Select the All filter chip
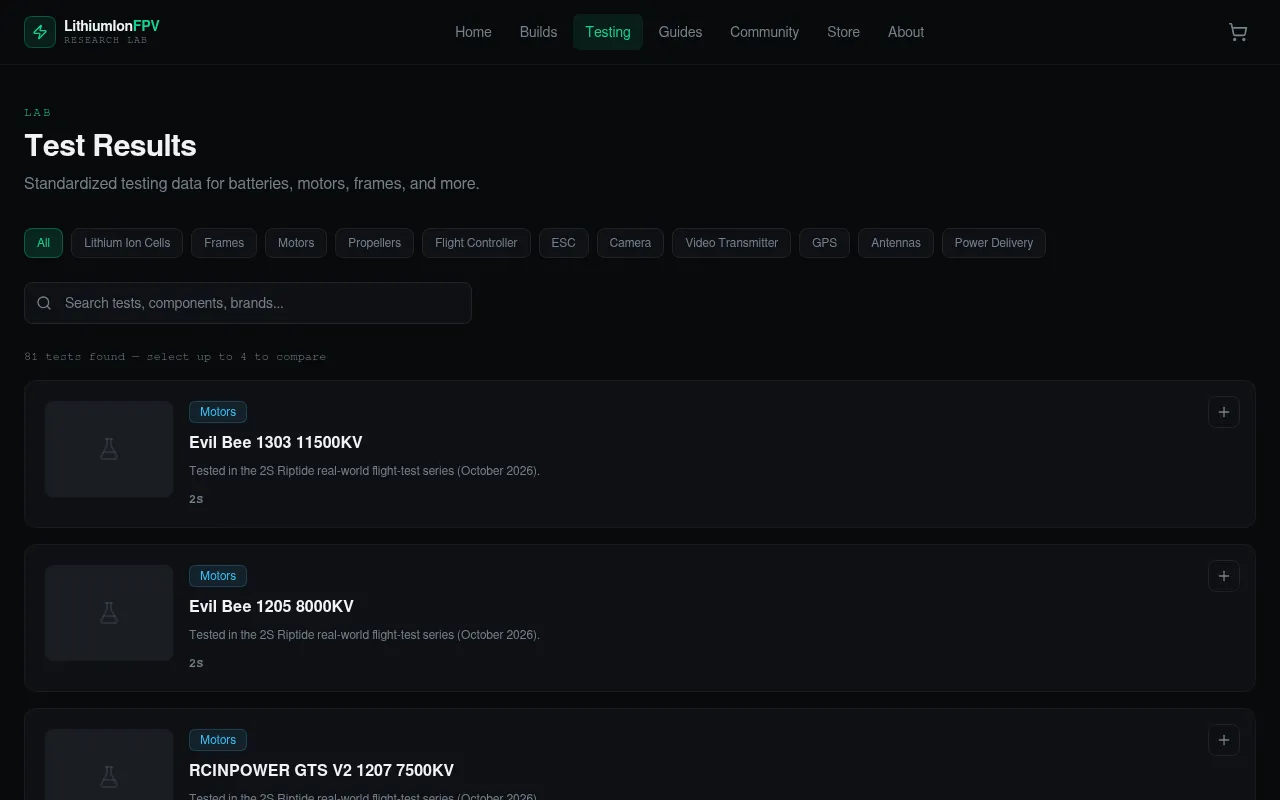1280x800 pixels. point(43,243)
